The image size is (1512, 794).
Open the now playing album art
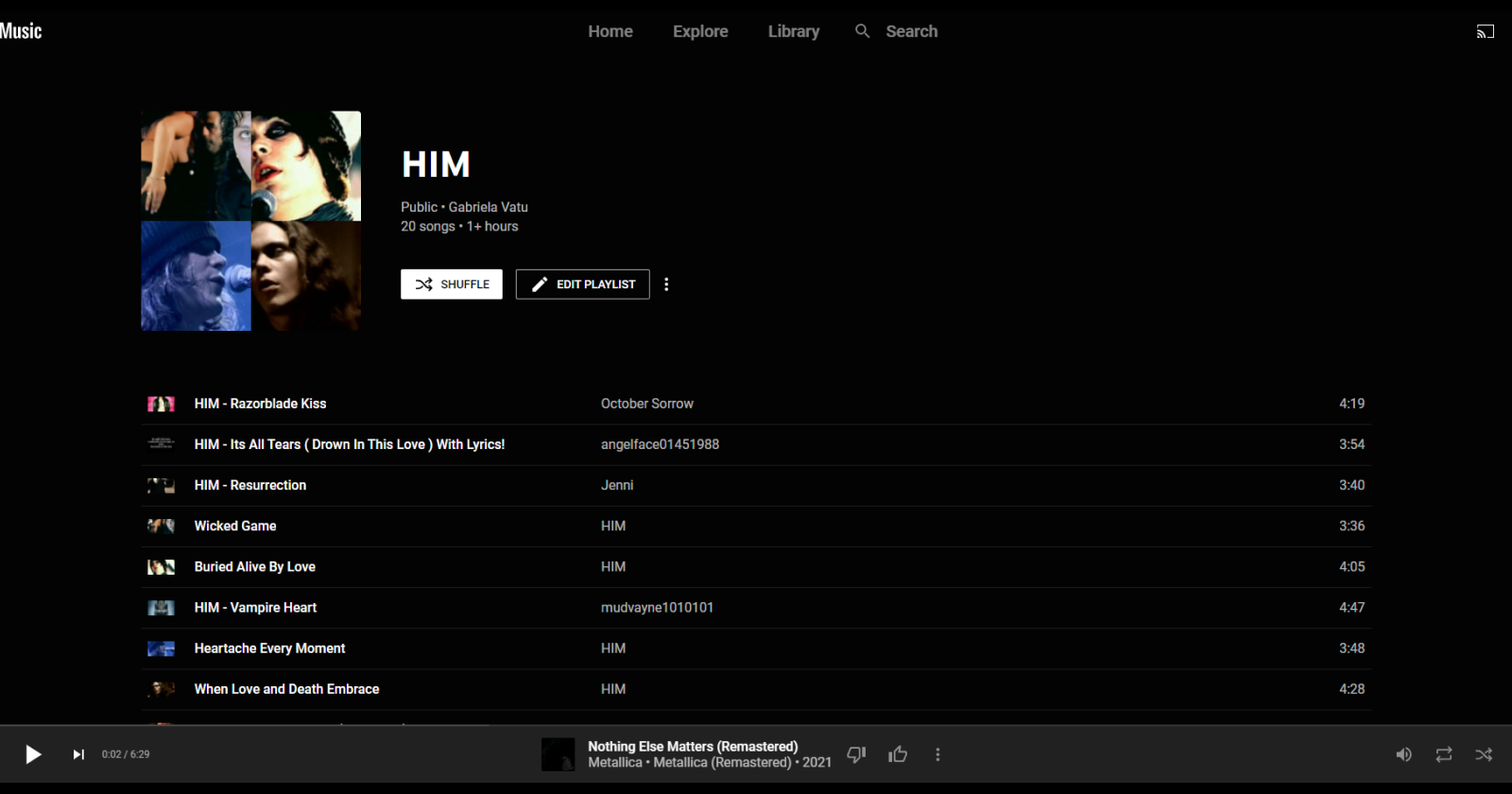pos(558,754)
